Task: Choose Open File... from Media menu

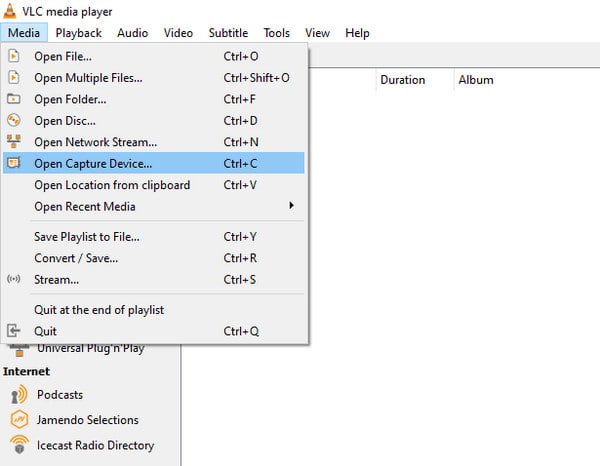Action: point(153,56)
